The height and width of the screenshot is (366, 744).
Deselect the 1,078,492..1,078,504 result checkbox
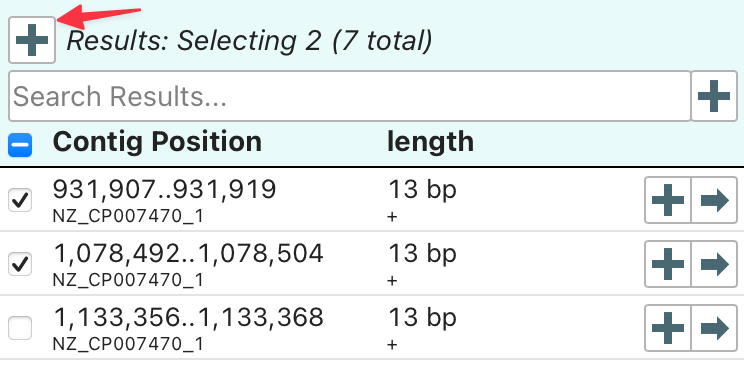coord(20,264)
